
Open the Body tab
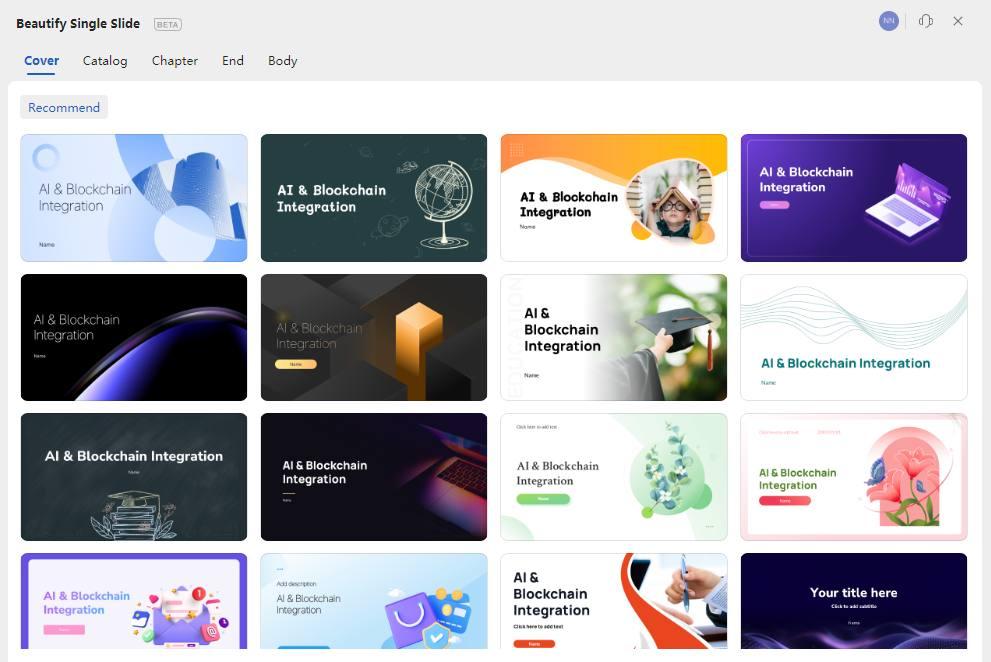pyautogui.click(x=283, y=61)
